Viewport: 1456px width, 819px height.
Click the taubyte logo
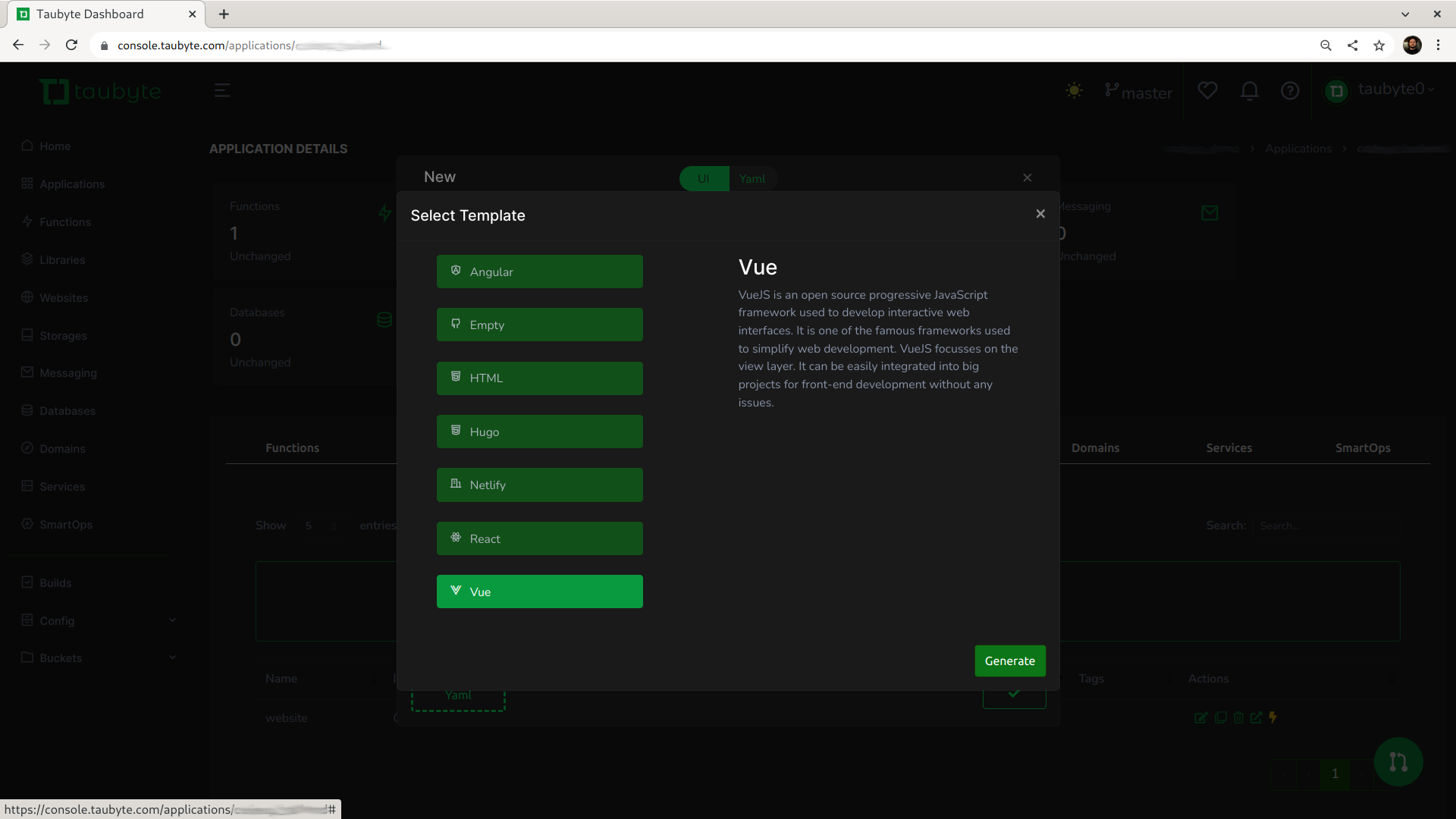100,92
